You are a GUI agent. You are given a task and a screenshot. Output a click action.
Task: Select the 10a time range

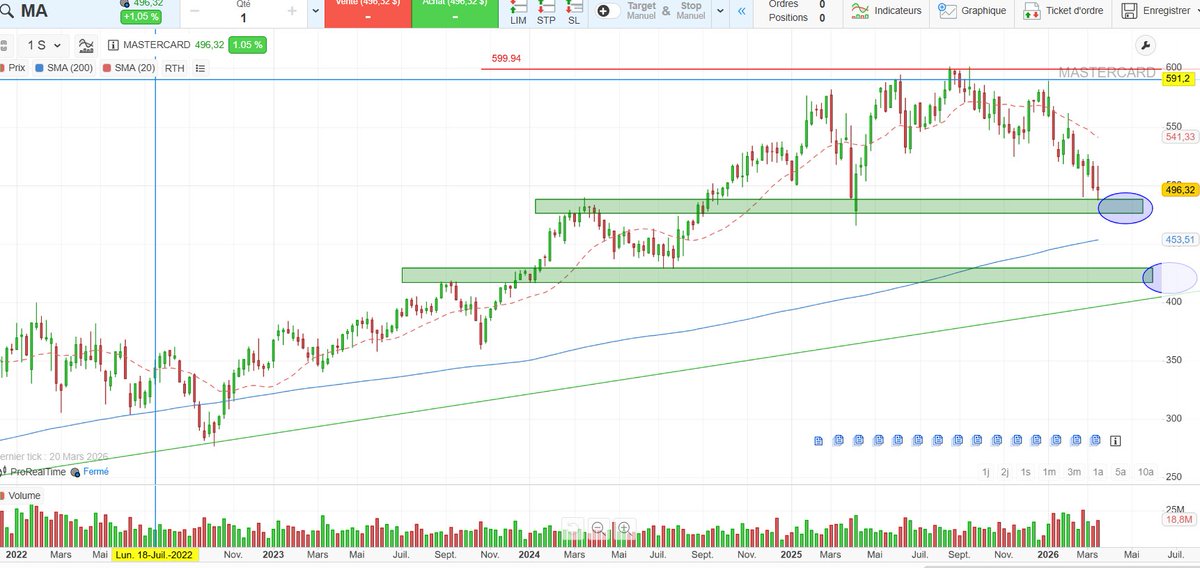1146,472
